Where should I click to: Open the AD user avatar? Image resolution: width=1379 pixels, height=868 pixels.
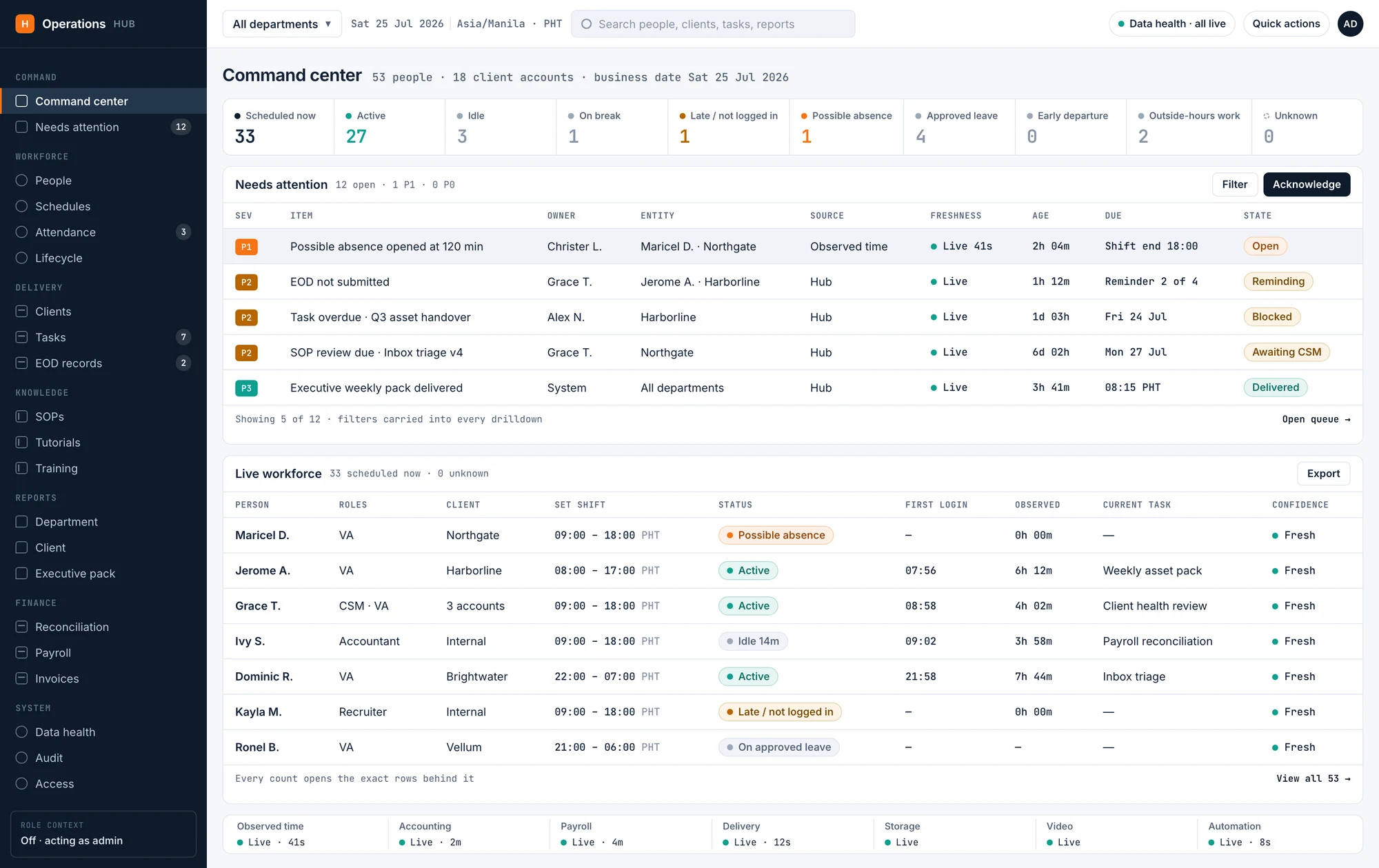1350,24
